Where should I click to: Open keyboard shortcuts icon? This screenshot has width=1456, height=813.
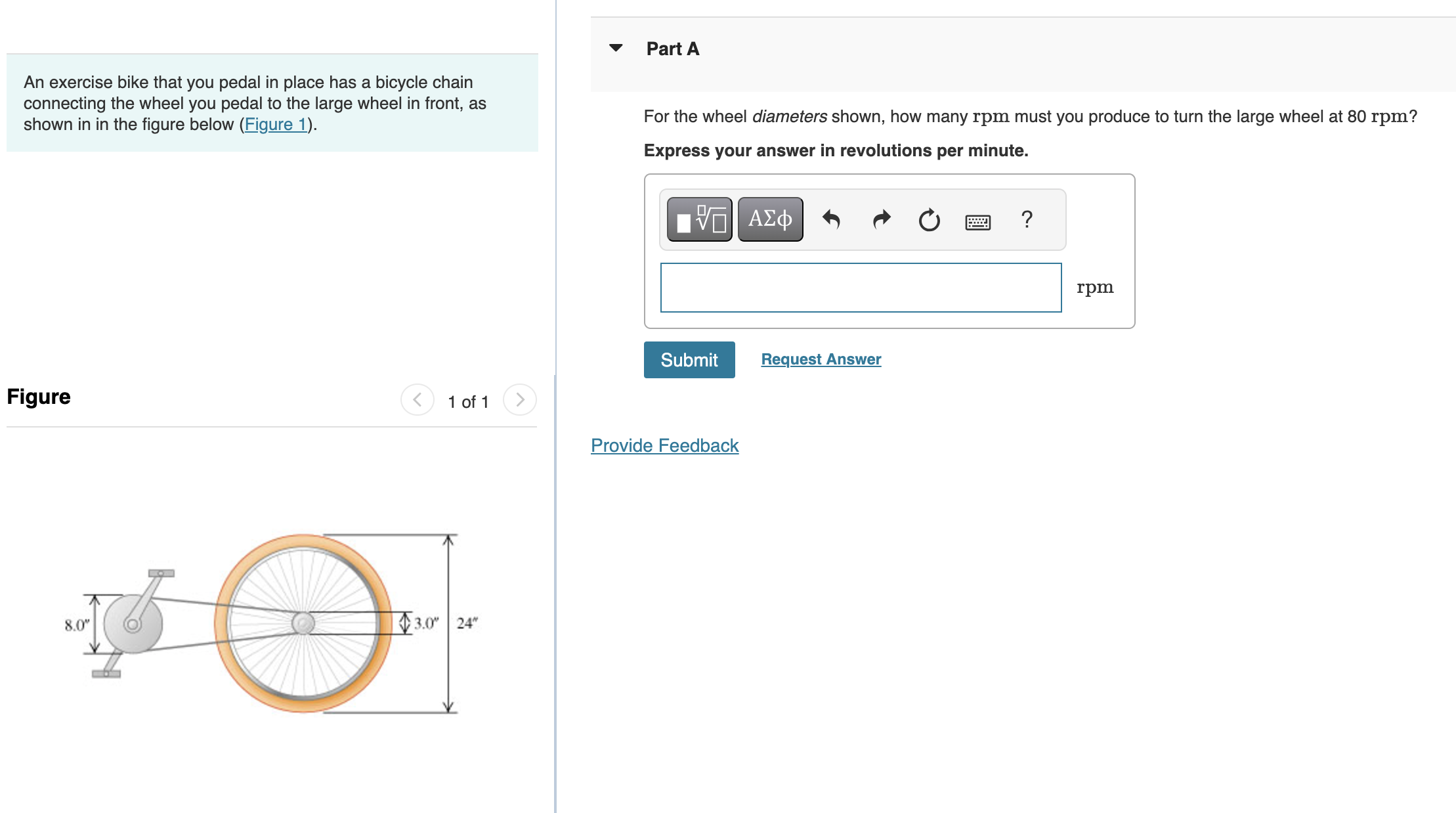977,222
